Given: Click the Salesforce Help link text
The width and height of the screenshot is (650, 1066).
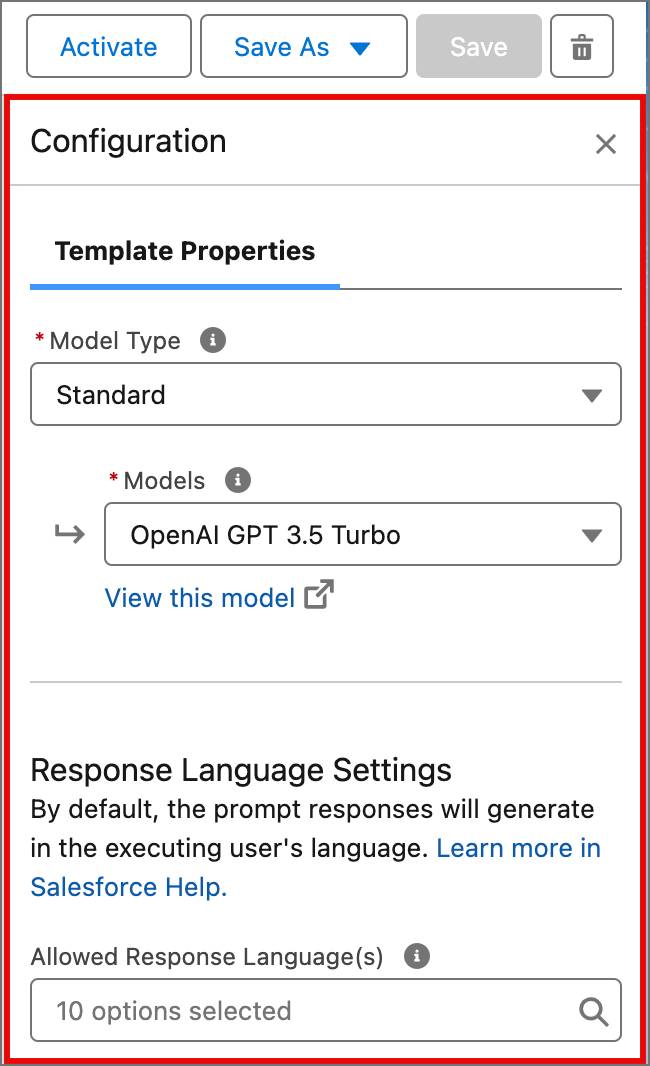Looking at the screenshot, I should point(128,887).
